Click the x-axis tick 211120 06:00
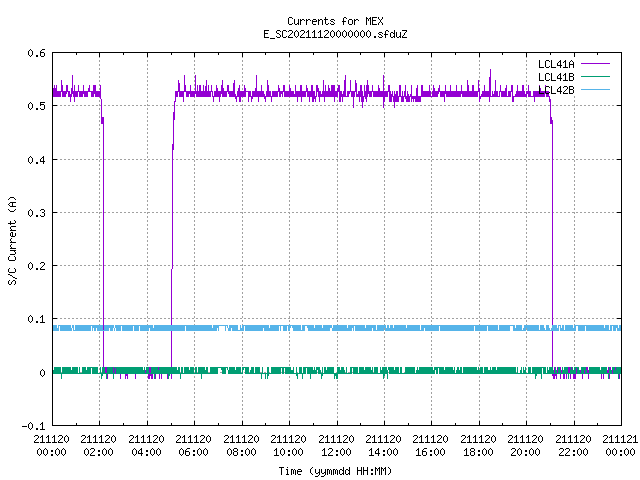 coord(193,445)
